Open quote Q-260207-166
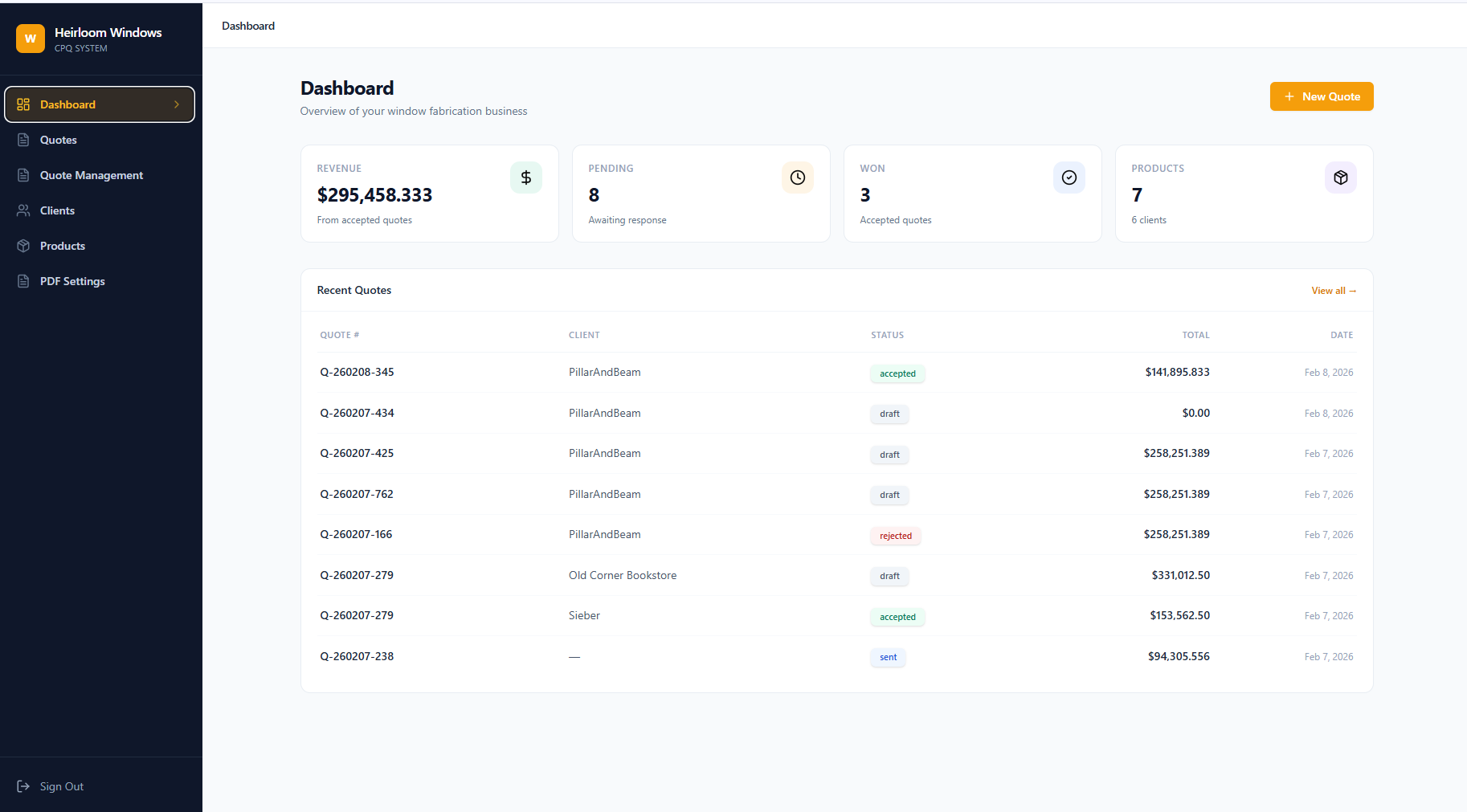The width and height of the screenshot is (1467, 812). pyautogui.click(x=356, y=534)
